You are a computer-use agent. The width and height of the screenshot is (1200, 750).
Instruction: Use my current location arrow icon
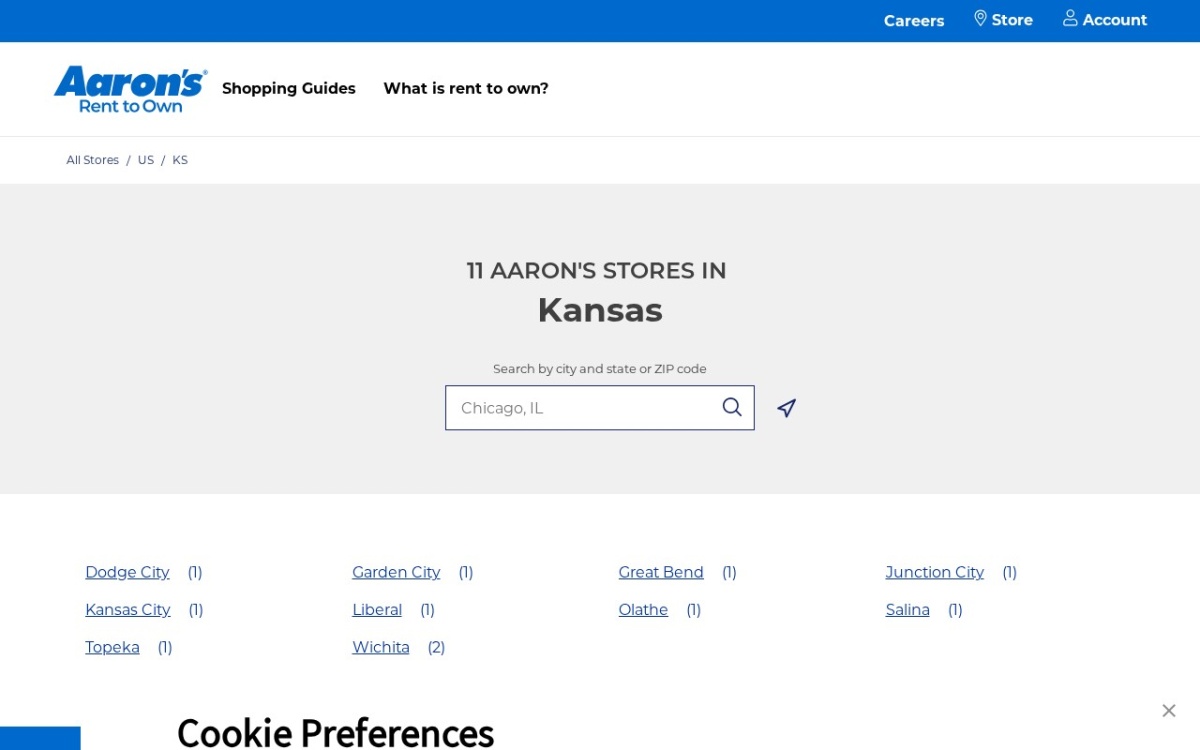coord(787,408)
